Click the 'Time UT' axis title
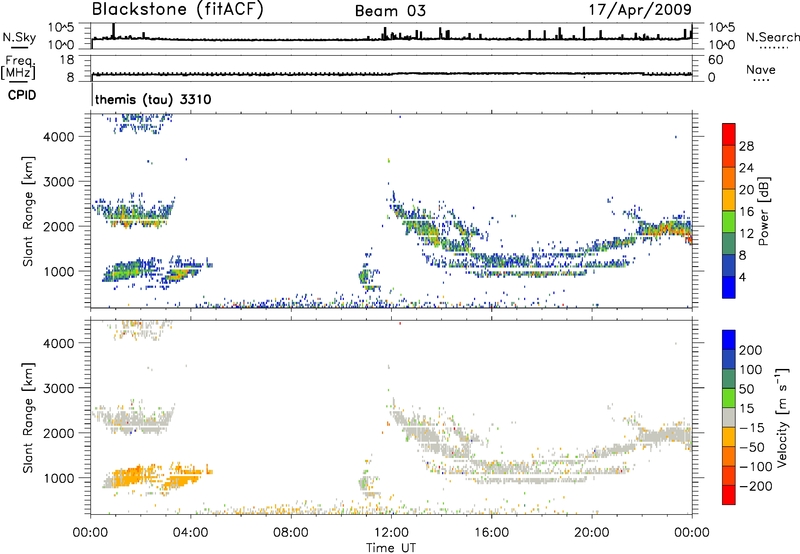Viewport: 800px width, 554px height. point(391,547)
